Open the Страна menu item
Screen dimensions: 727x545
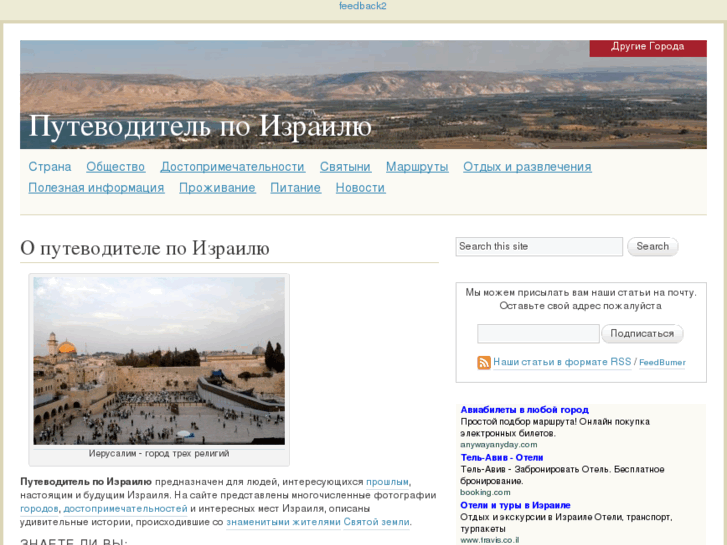coord(50,167)
